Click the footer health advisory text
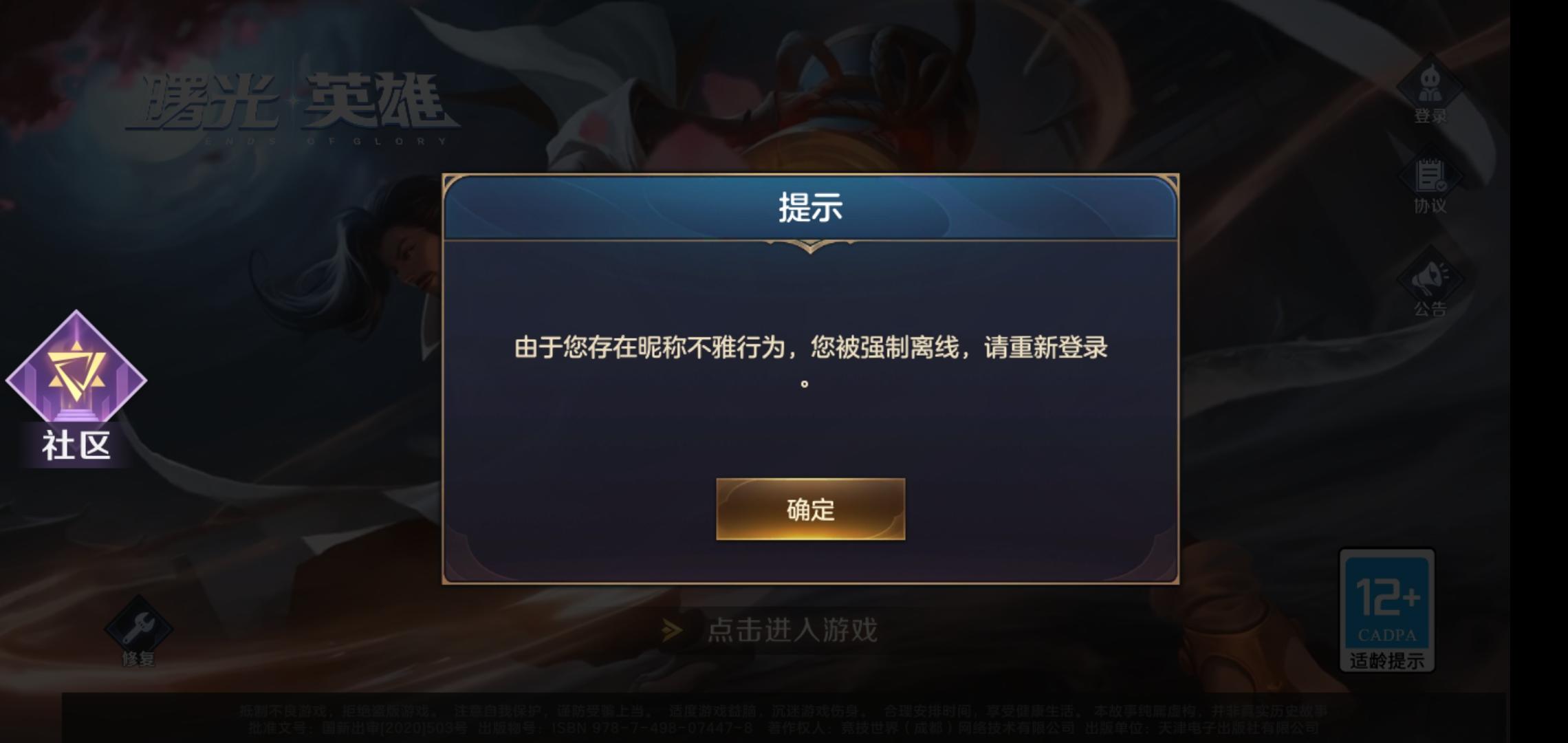The height and width of the screenshot is (743, 1568). (784, 719)
